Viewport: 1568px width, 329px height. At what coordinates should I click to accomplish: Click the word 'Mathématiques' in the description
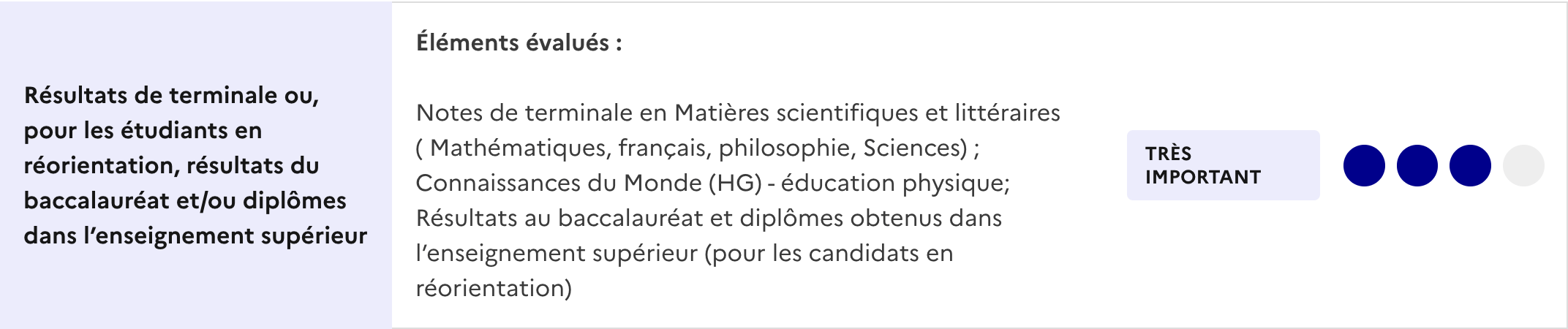point(521,148)
